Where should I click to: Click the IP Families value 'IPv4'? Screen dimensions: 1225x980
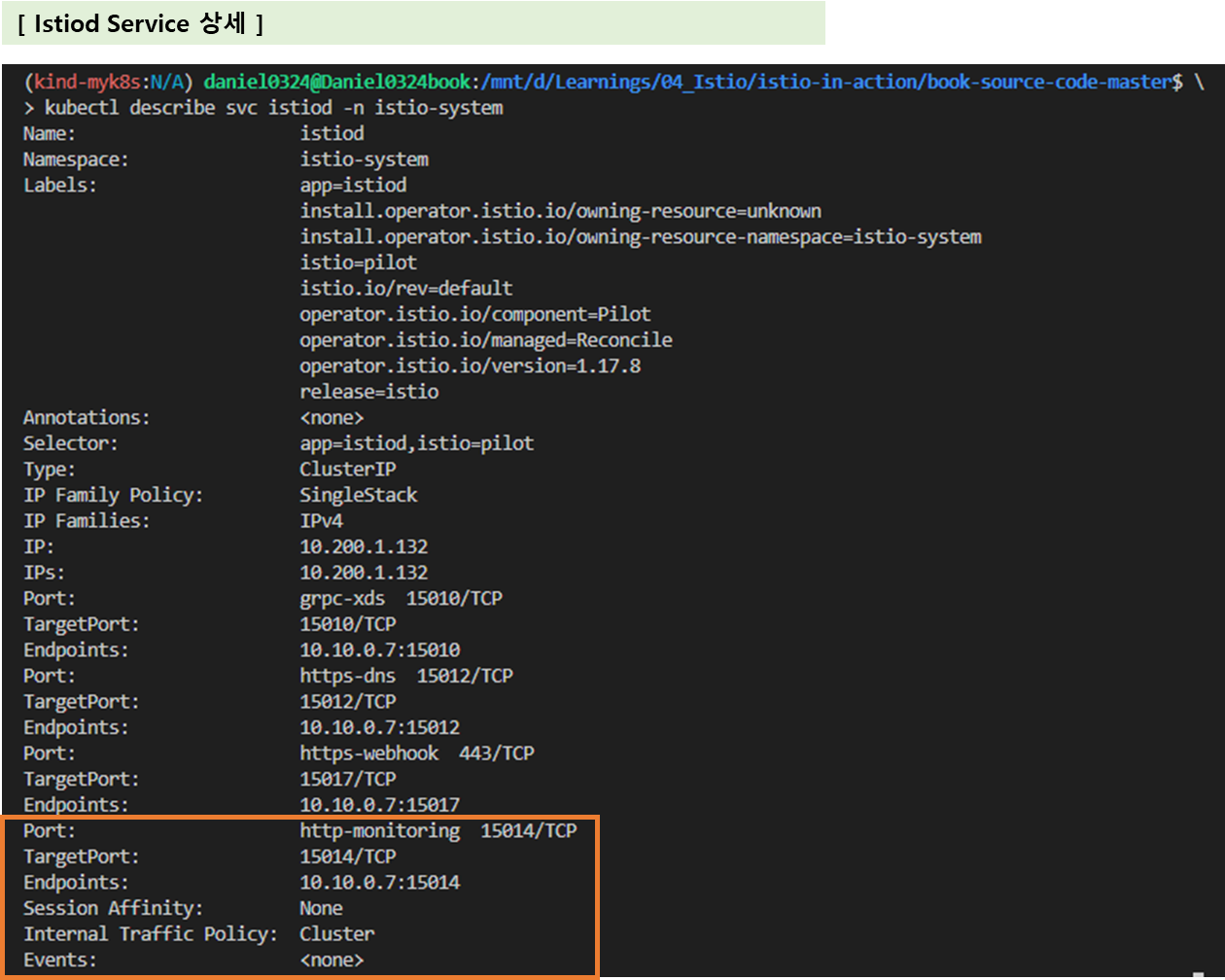(321, 520)
